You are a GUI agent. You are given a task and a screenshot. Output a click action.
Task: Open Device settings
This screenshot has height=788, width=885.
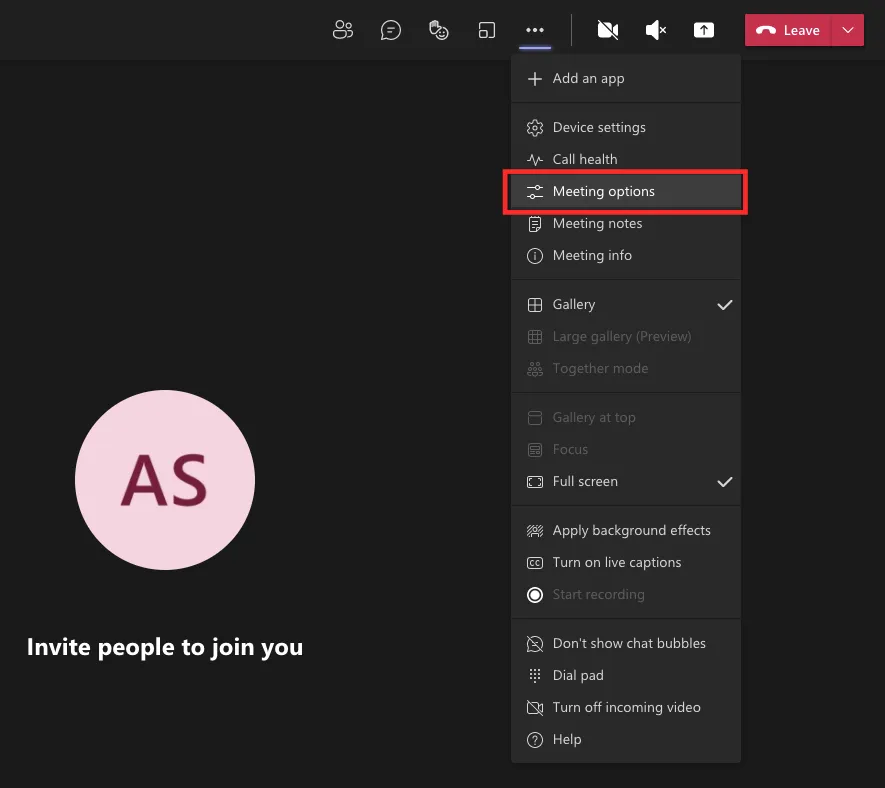598,127
